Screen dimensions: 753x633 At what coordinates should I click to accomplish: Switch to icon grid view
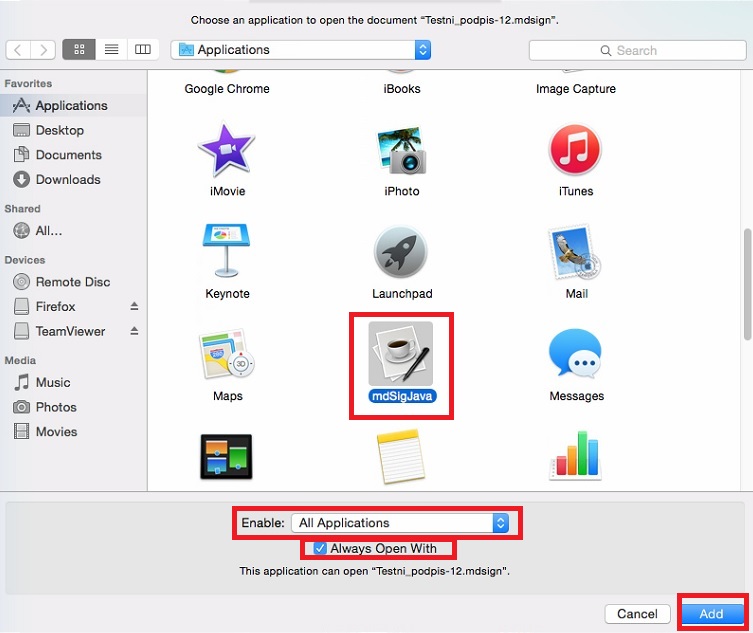pyautogui.click(x=80, y=49)
